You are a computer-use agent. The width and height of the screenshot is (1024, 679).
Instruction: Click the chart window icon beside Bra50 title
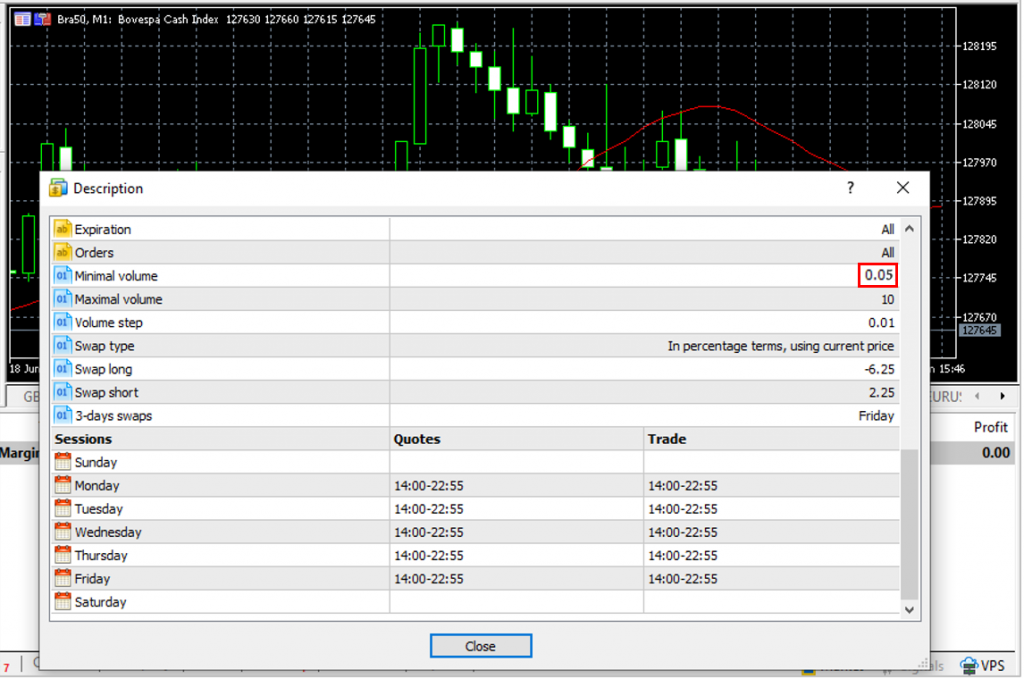pos(22,19)
